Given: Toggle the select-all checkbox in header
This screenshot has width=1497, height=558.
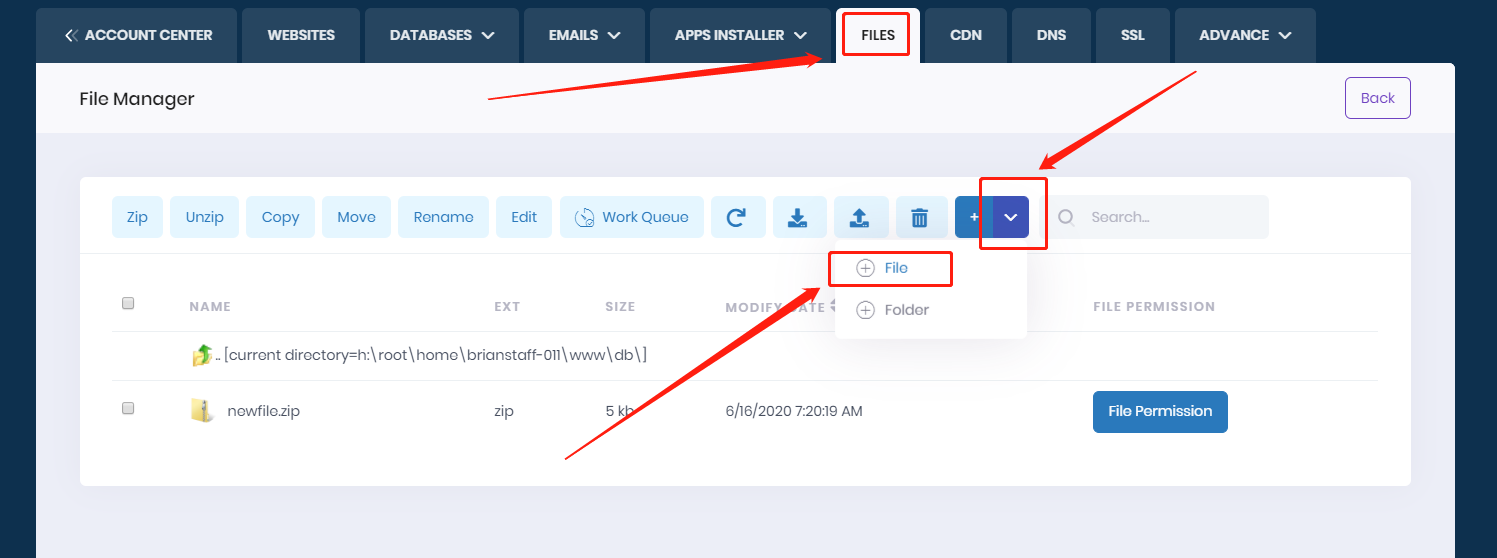Looking at the screenshot, I should click(128, 304).
